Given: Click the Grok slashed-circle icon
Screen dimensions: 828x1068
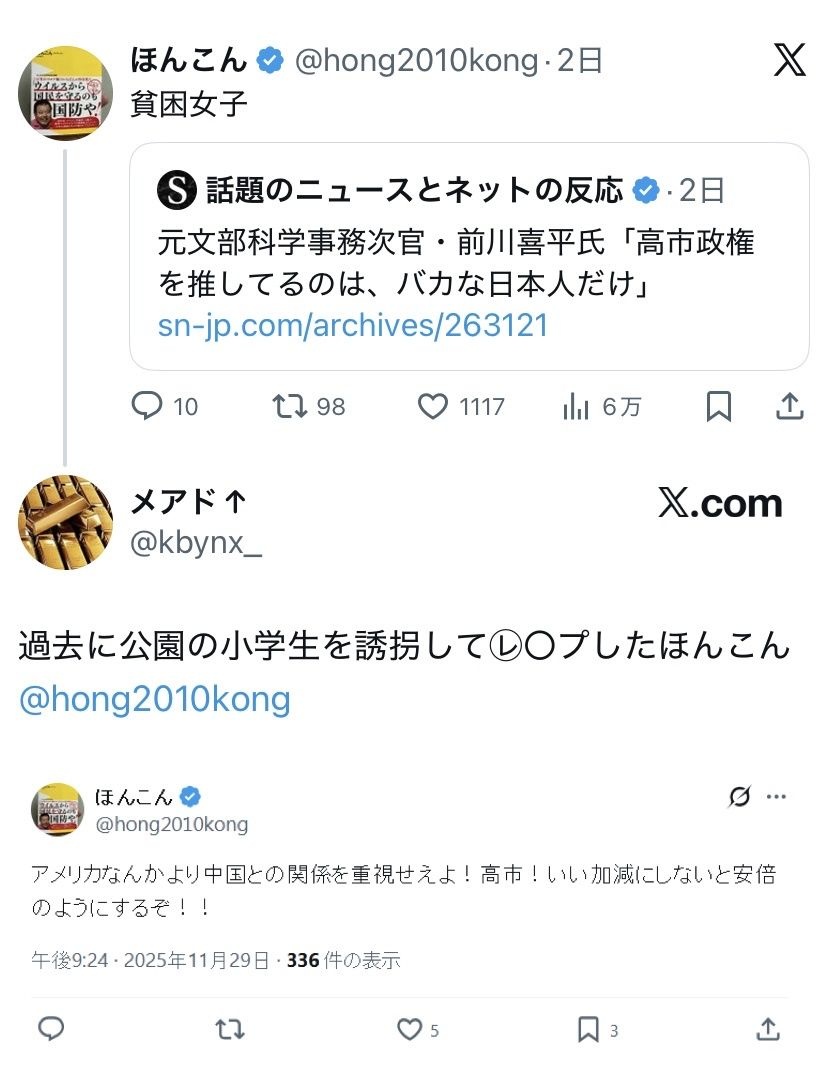Looking at the screenshot, I should coord(740,797).
